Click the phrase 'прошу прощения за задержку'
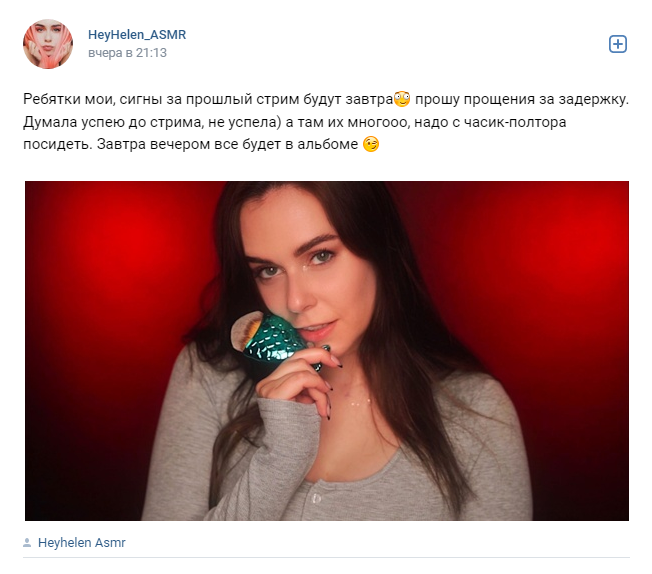This screenshot has height=574, width=652. click(522, 99)
